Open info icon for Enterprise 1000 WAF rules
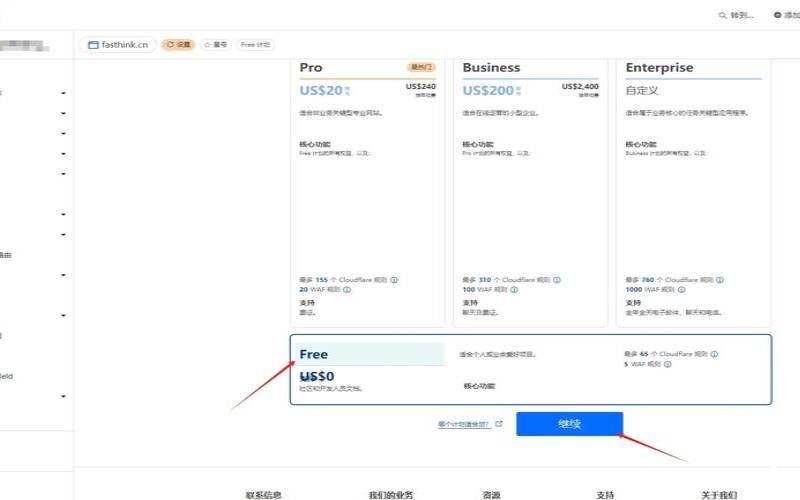Screen dimensions: 800x500 pyautogui.click(x=682, y=289)
